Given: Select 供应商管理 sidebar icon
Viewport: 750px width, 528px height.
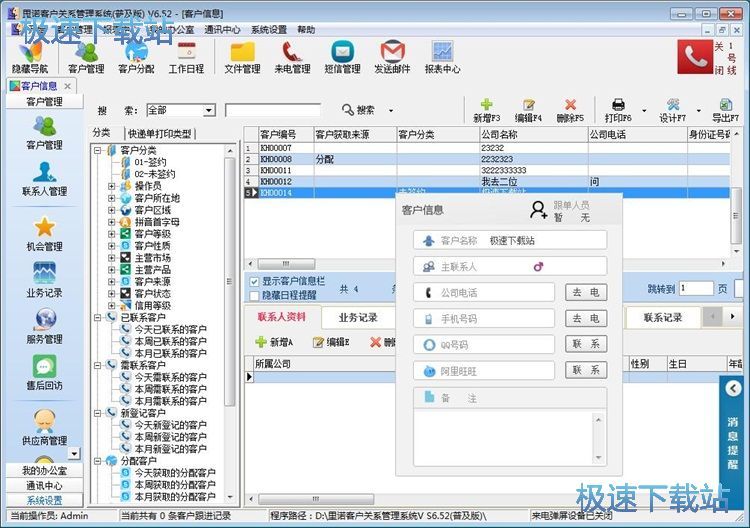Looking at the screenshot, I should tap(44, 428).
